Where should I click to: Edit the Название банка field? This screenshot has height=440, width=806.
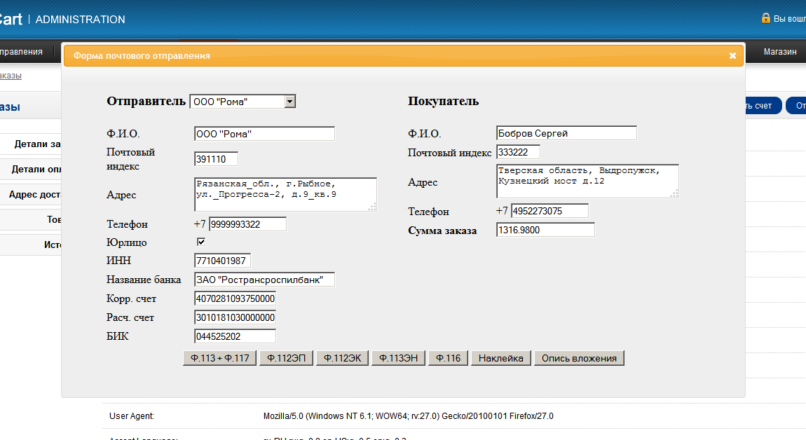point(264,280)
